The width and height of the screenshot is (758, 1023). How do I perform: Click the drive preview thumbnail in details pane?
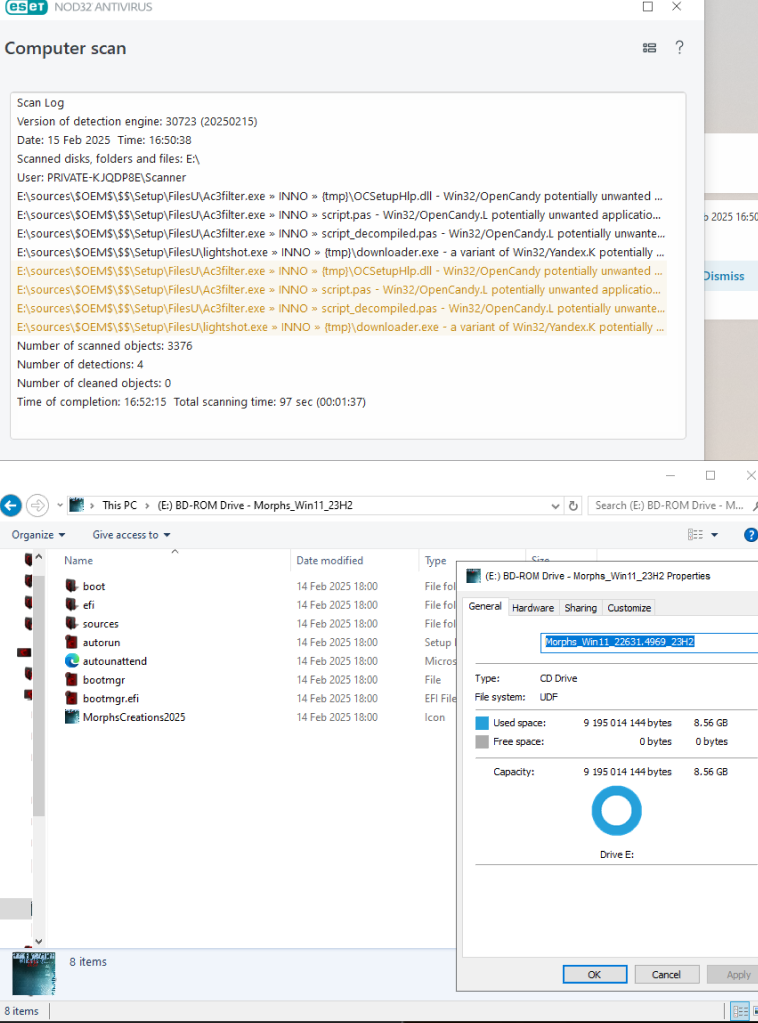tap(33, 973)
